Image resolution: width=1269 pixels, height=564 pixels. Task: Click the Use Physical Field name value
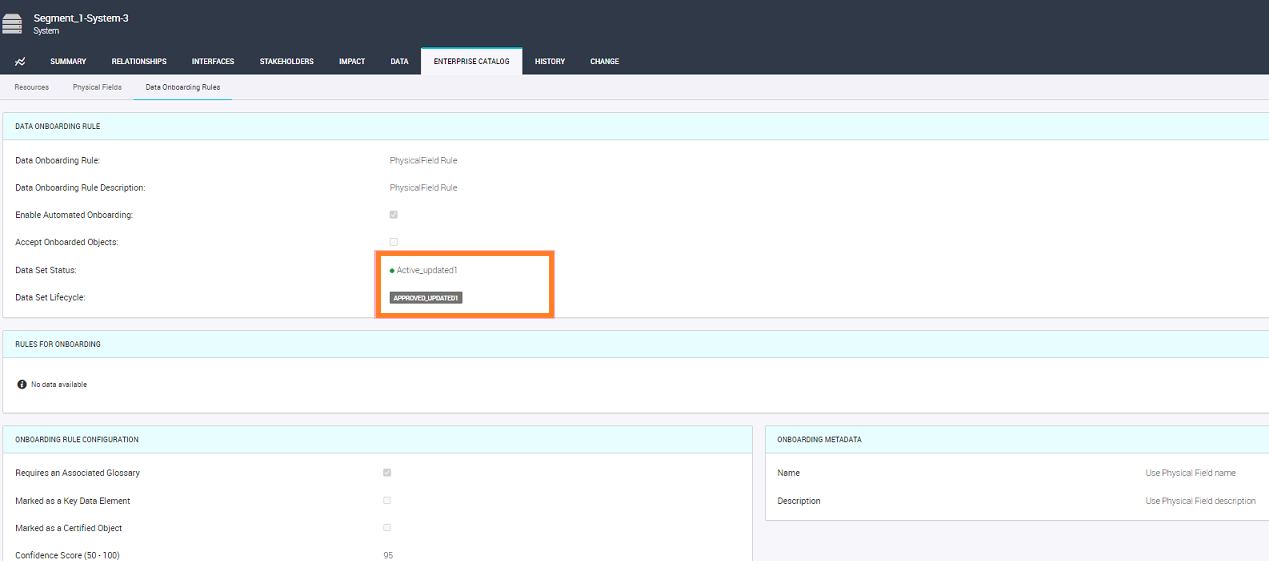pos(1191,473)
